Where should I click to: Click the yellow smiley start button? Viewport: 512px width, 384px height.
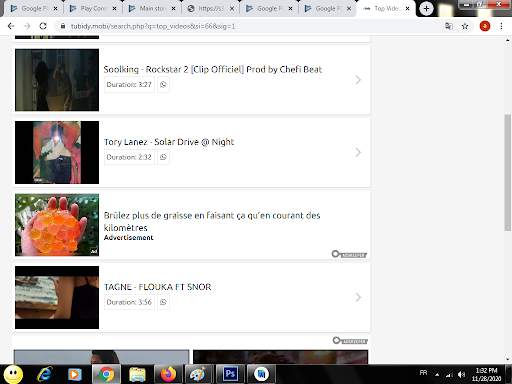click(13, 374)
